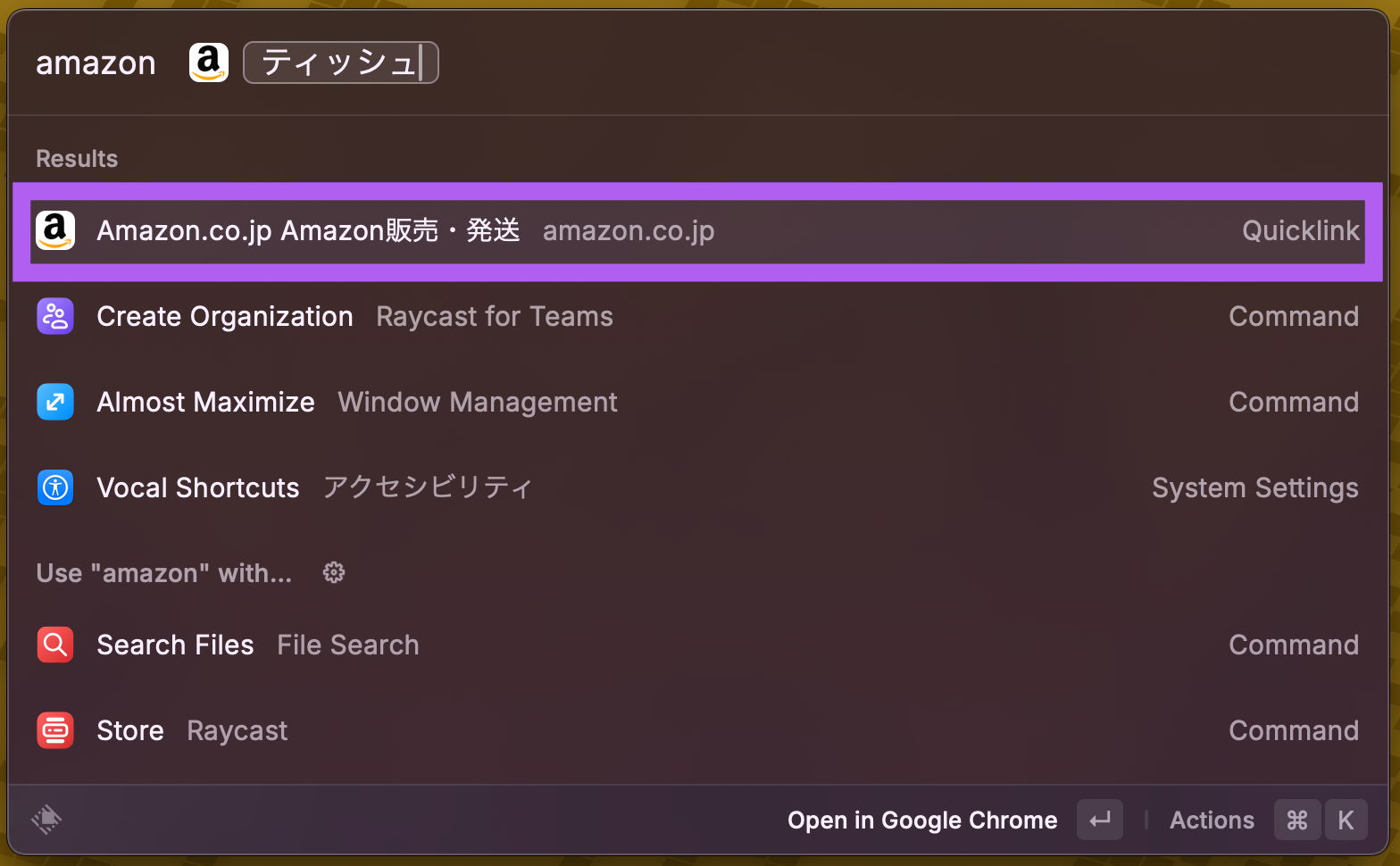Image resolution: width=1400 pixels, height=866 pixels.
Task: Click the amazon.co.jp subtitle text
Action: [x=629, y=232]
